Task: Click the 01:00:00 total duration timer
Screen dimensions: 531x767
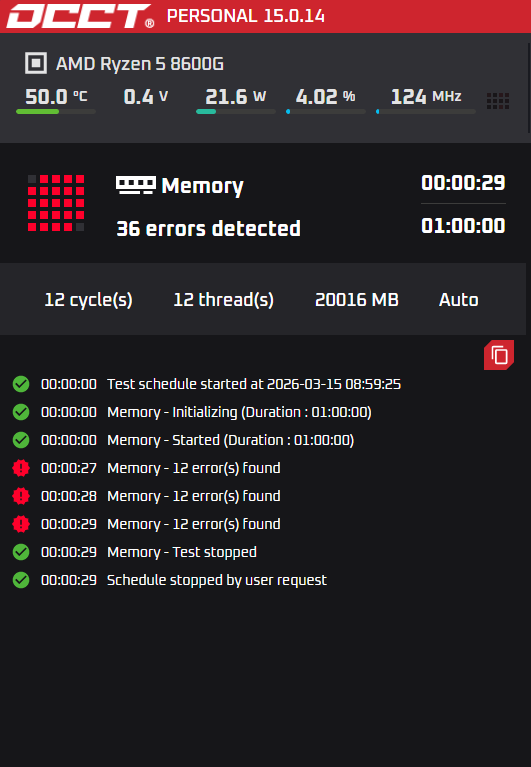Action: click(x=463, y=226)
